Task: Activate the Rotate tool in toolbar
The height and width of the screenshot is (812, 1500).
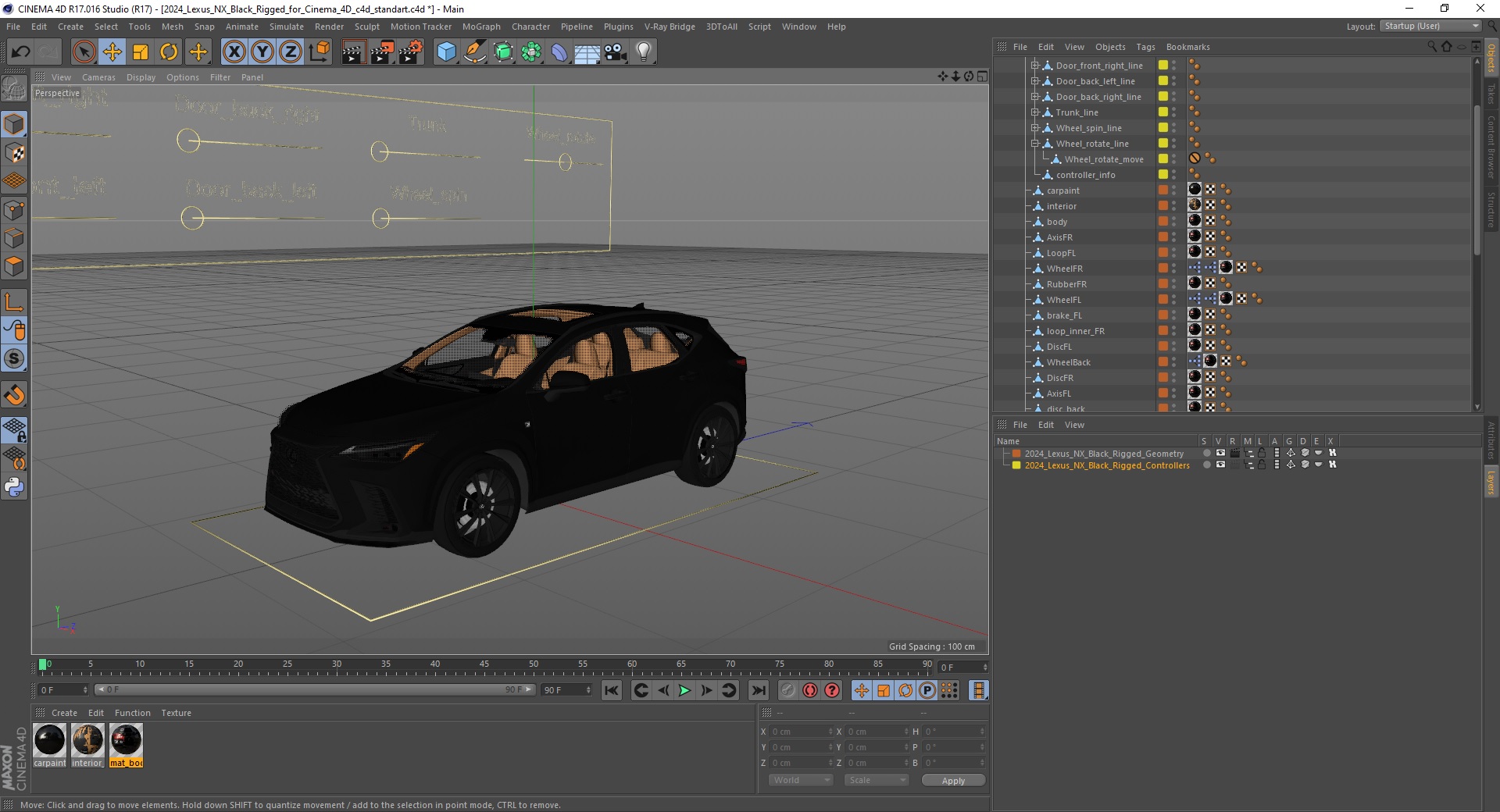Action: [169, 52]
